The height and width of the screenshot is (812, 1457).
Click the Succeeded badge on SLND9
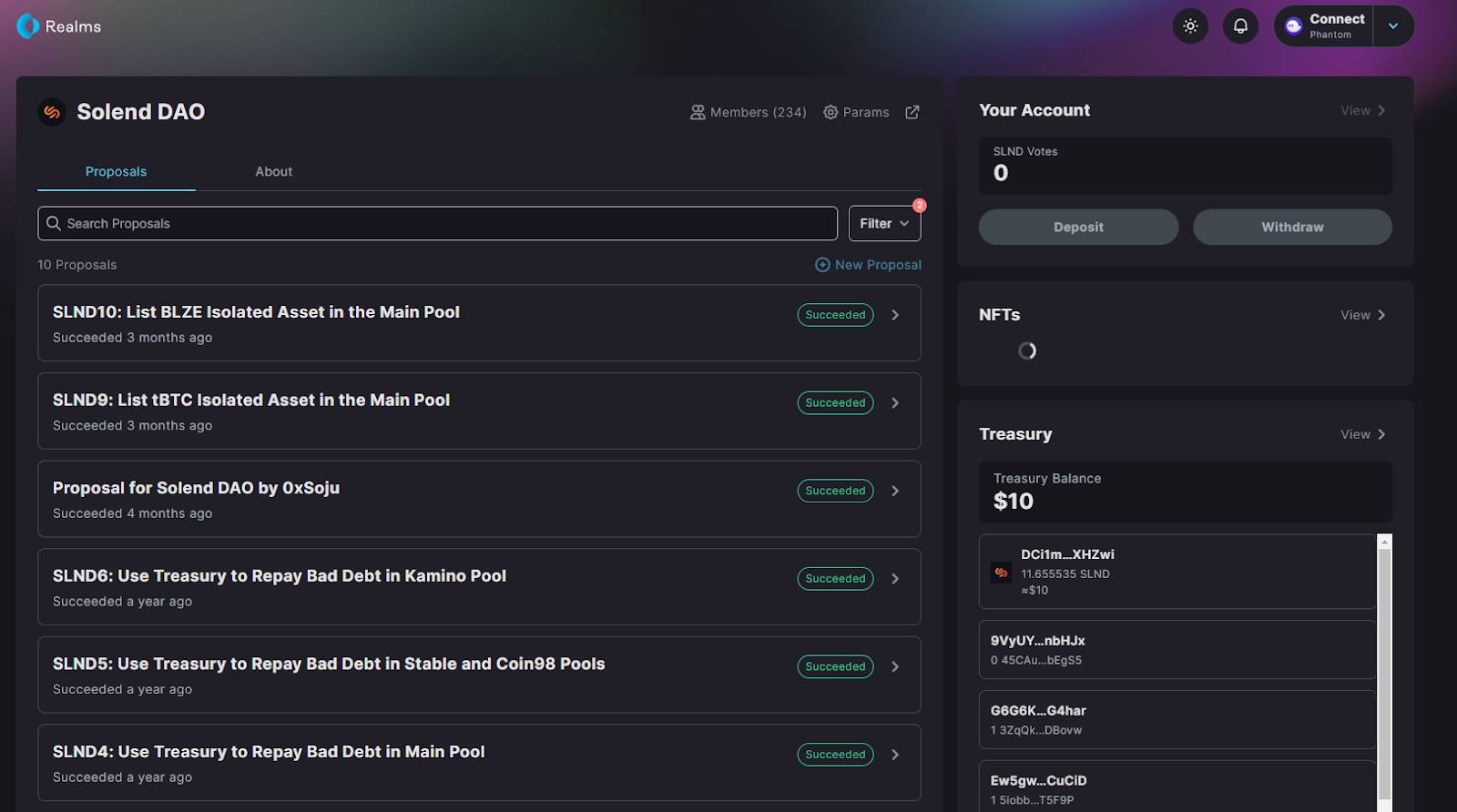click(x=835, y=402)
